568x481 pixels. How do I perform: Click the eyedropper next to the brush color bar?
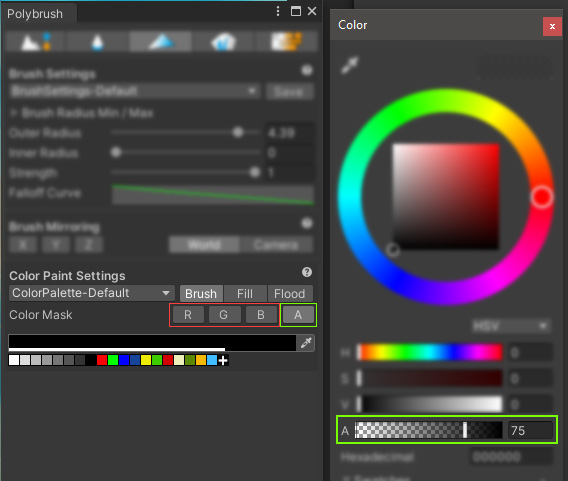tap(306, 343)
